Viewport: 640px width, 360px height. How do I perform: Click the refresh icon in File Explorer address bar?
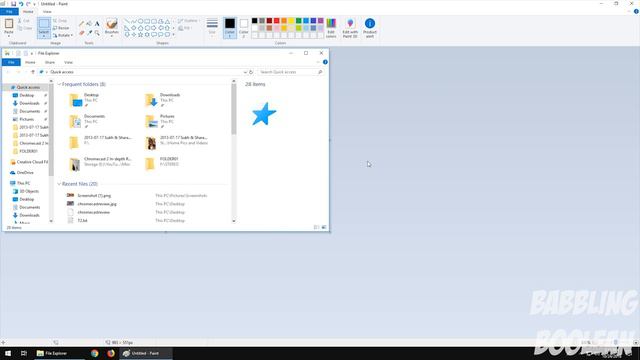pyautogui.click(x=251, y=72)
